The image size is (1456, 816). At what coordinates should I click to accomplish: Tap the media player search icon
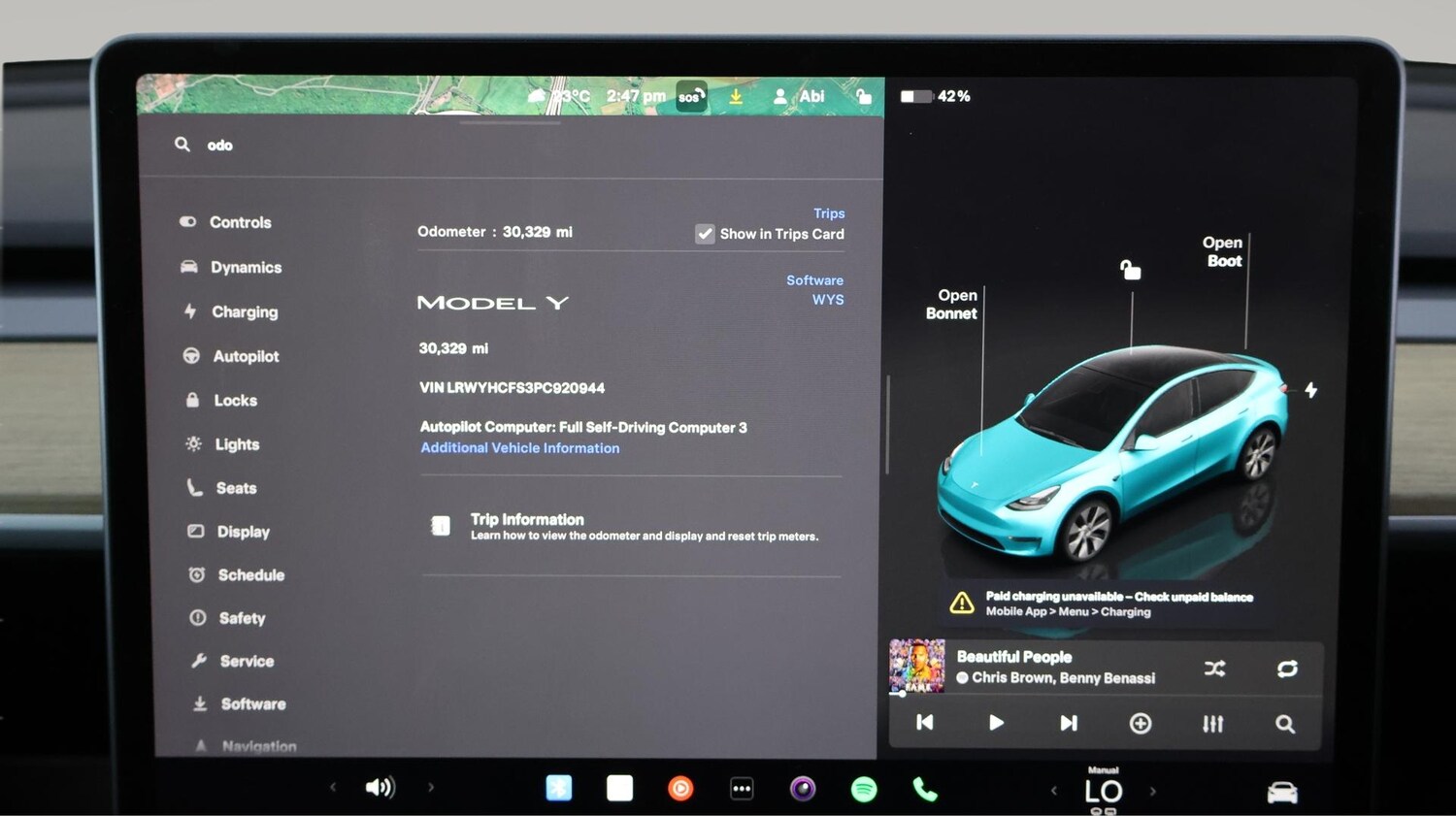[x=1285, y=724]
